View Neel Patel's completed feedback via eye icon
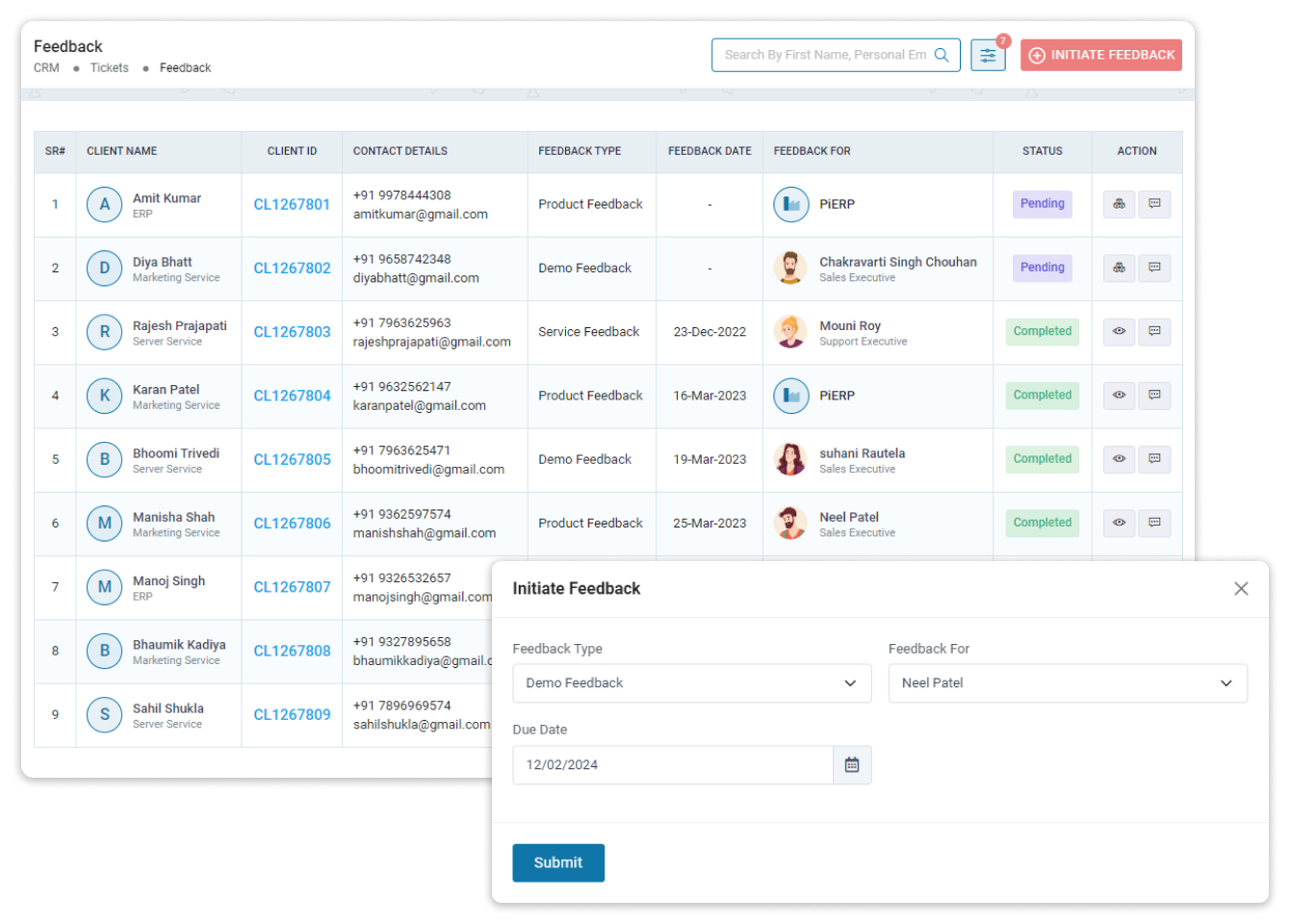Screen dimensions: 1290x924 (1119, 523)
